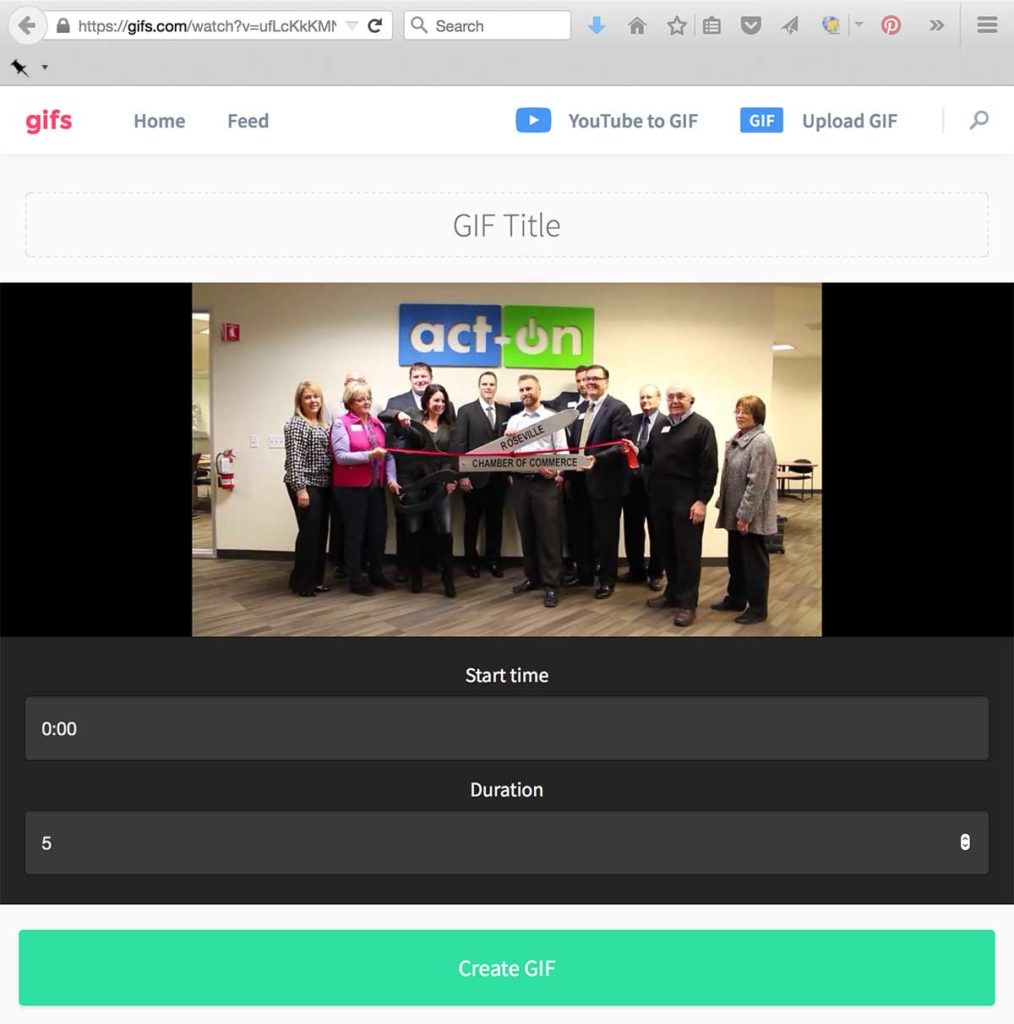Show more toolbar items with the chevron overflow
1014x1024 pixels.
pyautogui.click(x=936, y=25)
